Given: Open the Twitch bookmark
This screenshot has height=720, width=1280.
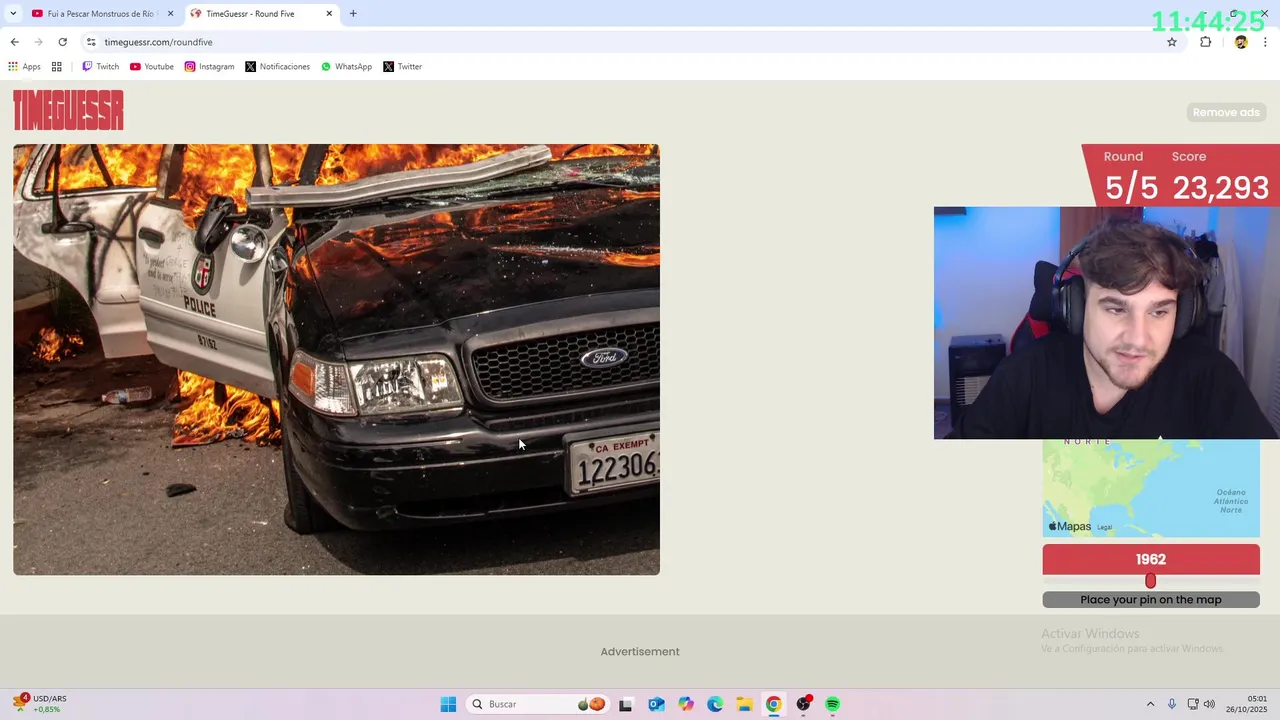Looking at the screenshot, I should [100, 67].
